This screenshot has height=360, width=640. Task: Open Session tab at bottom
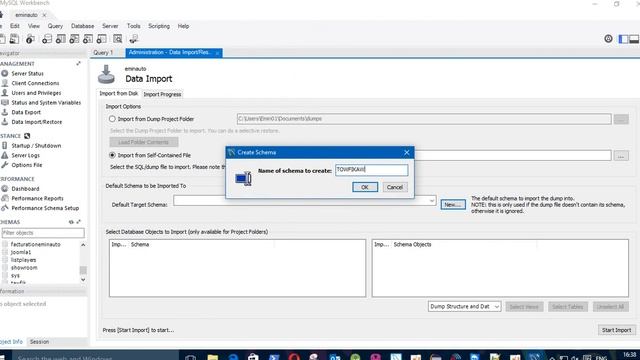tap(40, 342)
